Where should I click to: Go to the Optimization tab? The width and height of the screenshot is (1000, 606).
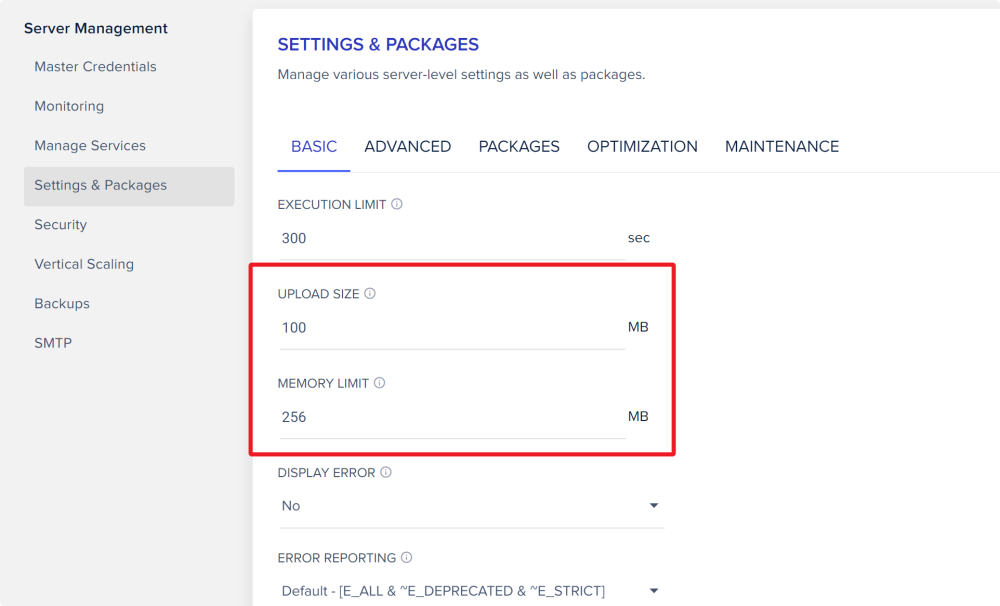[x=642, y=147]
